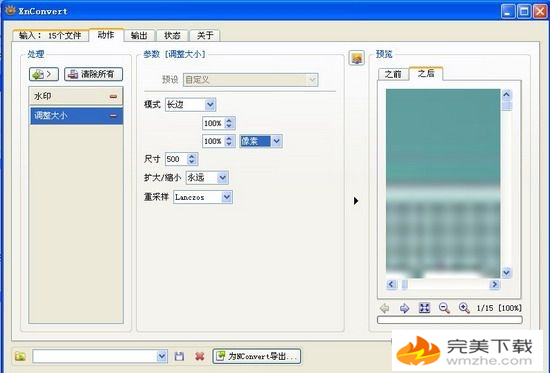Click preview horizontal scrollbar right arrow
Viewport: 550px width, 373px height.
pos(494,284)
